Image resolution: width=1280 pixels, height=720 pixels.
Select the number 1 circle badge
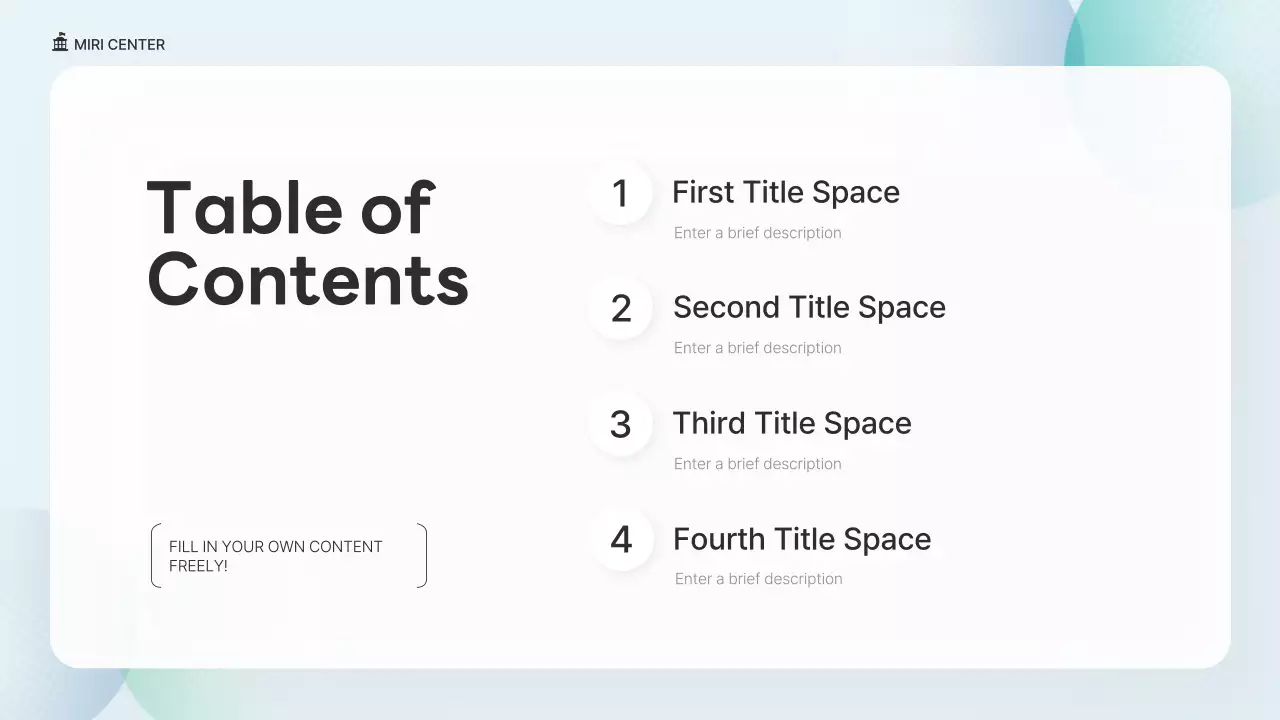(620, 193)
